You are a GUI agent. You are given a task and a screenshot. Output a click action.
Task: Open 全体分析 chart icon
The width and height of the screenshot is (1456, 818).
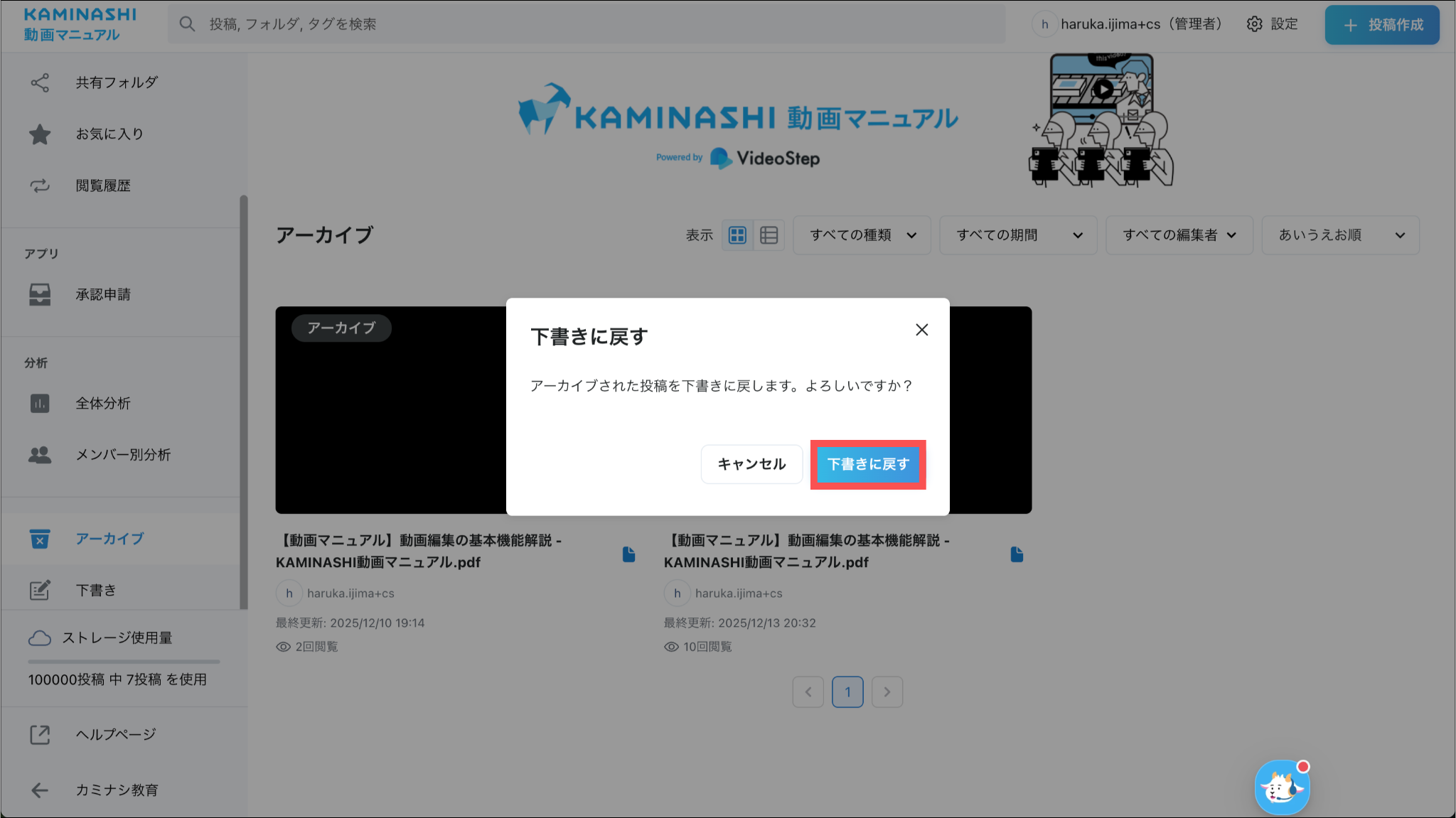coord(40,404)
